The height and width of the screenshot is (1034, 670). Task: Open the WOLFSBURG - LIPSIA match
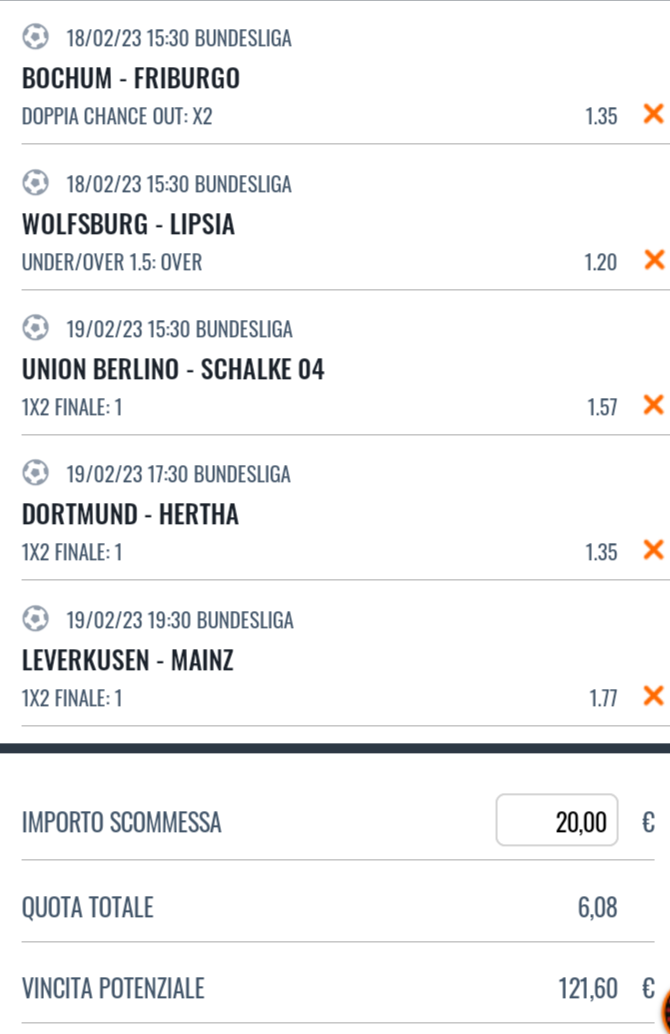[128, 224]
